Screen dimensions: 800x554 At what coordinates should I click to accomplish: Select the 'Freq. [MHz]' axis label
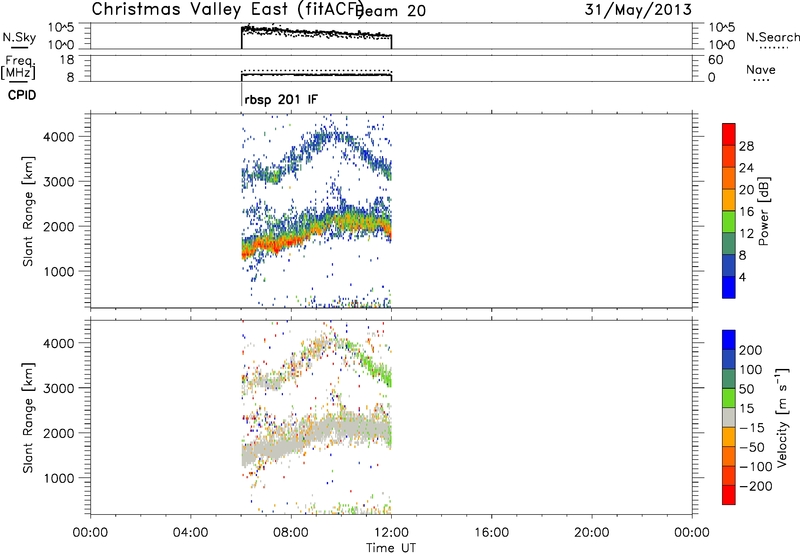click(x=18, y=67)
